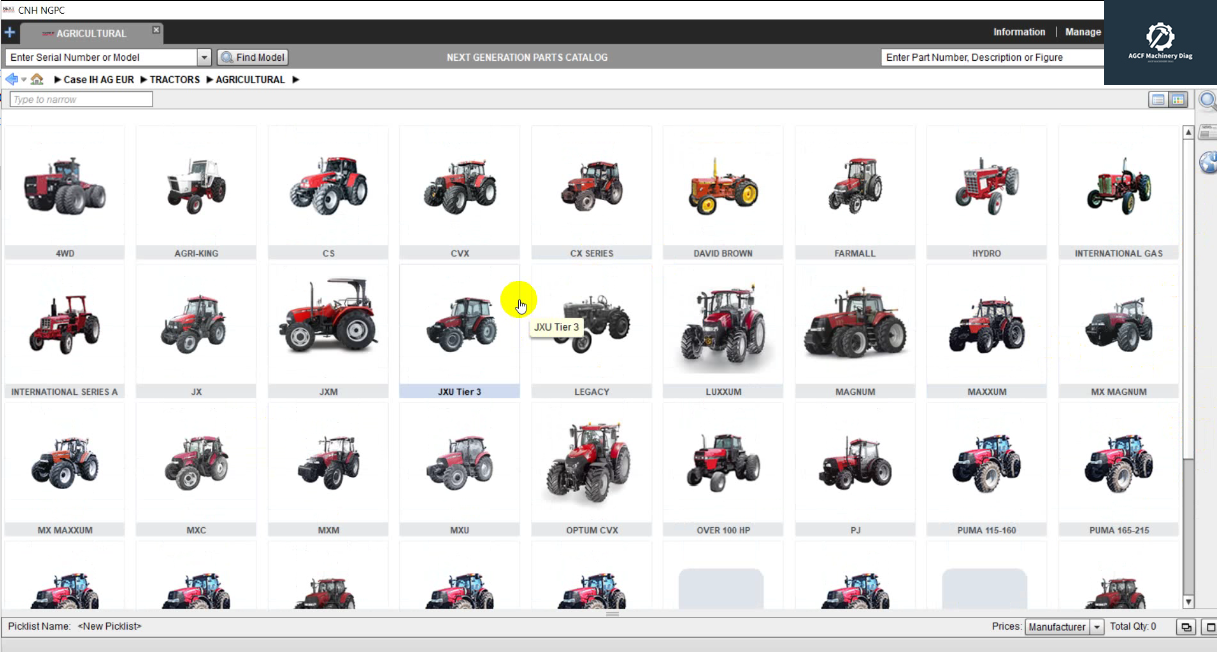Click Manage in the top menu bar

[1083, 31]
